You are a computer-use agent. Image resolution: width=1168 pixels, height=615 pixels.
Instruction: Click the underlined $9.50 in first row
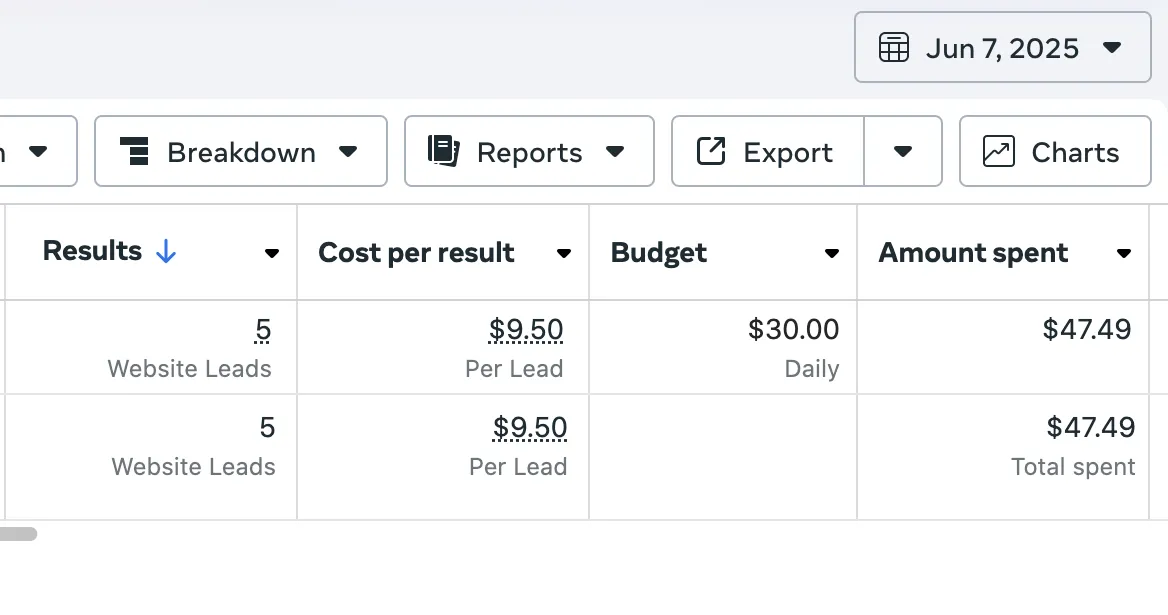tap(526, 330)
